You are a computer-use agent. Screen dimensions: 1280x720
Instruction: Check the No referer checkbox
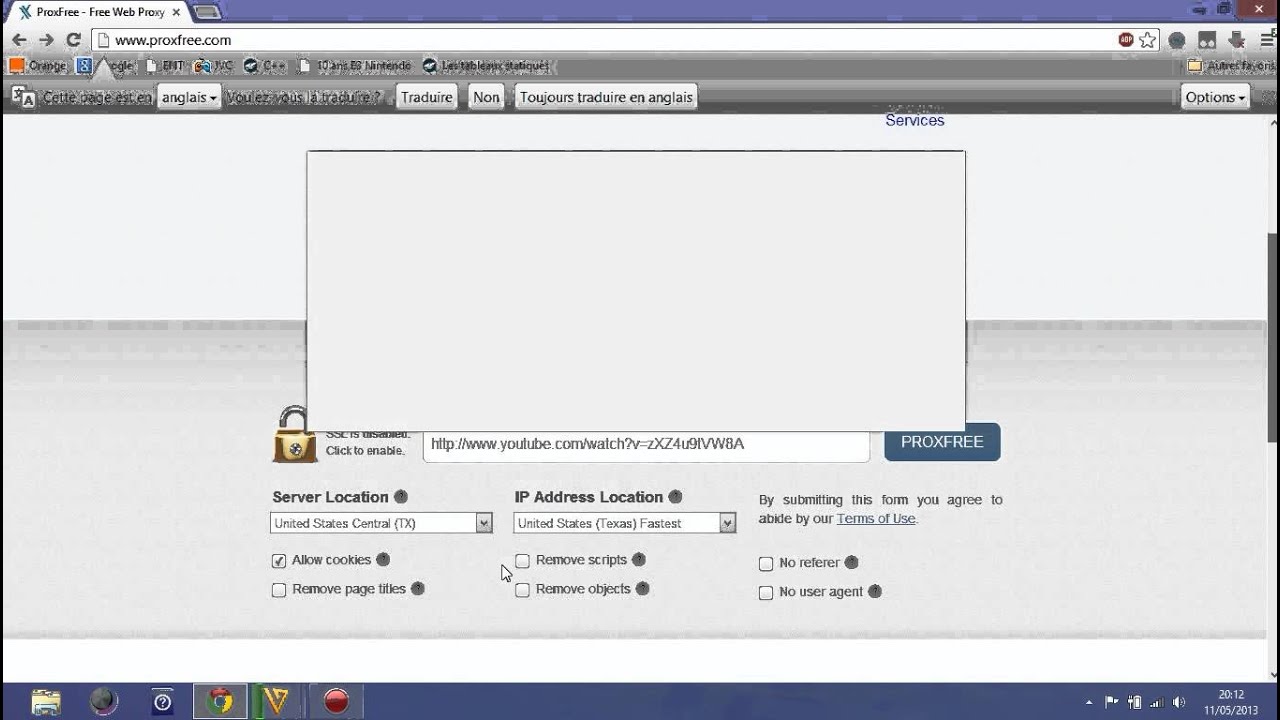pos(766,564)
